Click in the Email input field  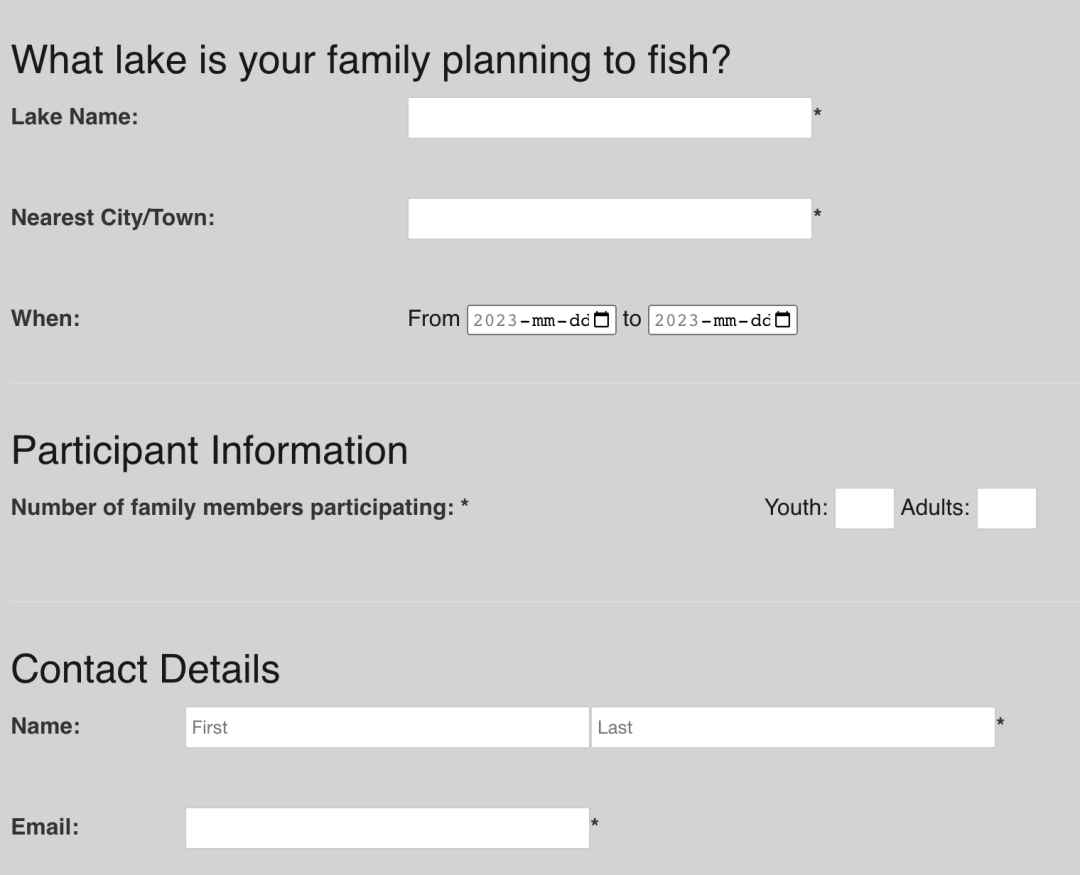tap(387, 828)
